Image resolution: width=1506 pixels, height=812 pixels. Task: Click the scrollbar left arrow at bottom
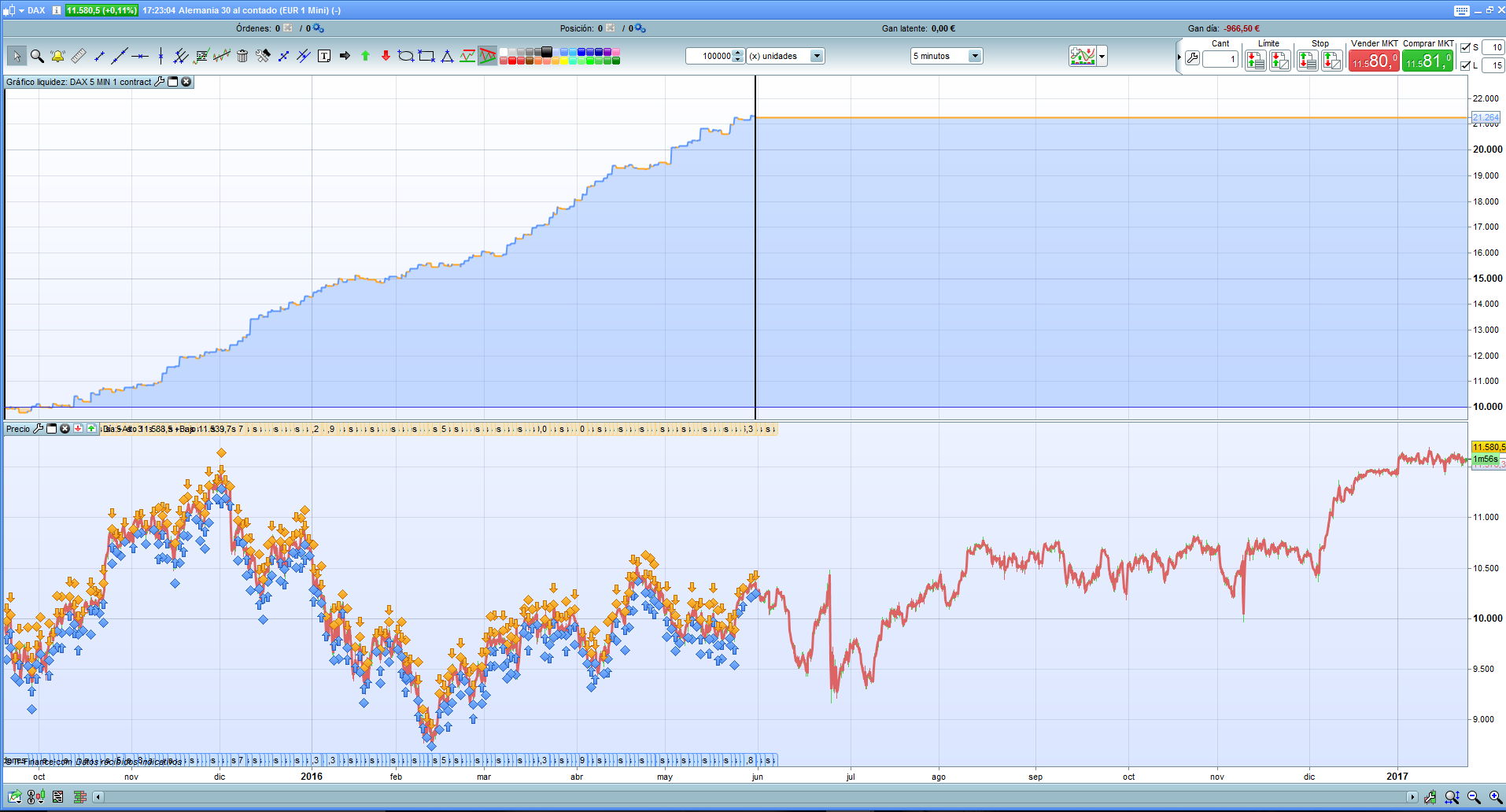coord(98,797)
